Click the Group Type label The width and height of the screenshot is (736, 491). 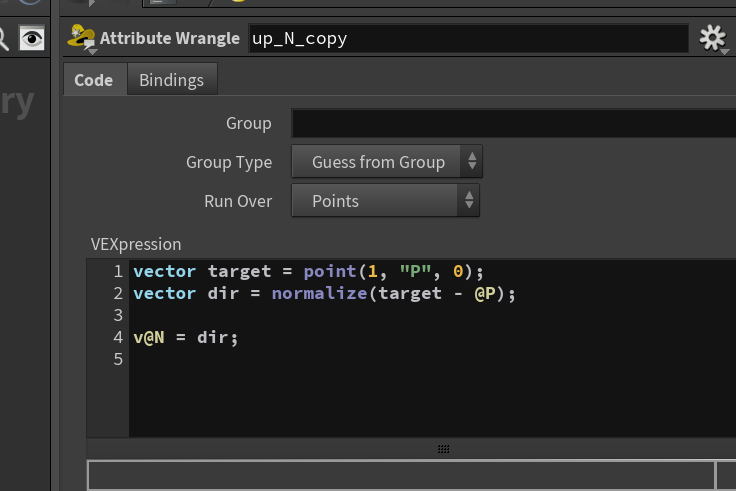click(x=229, y=162)
